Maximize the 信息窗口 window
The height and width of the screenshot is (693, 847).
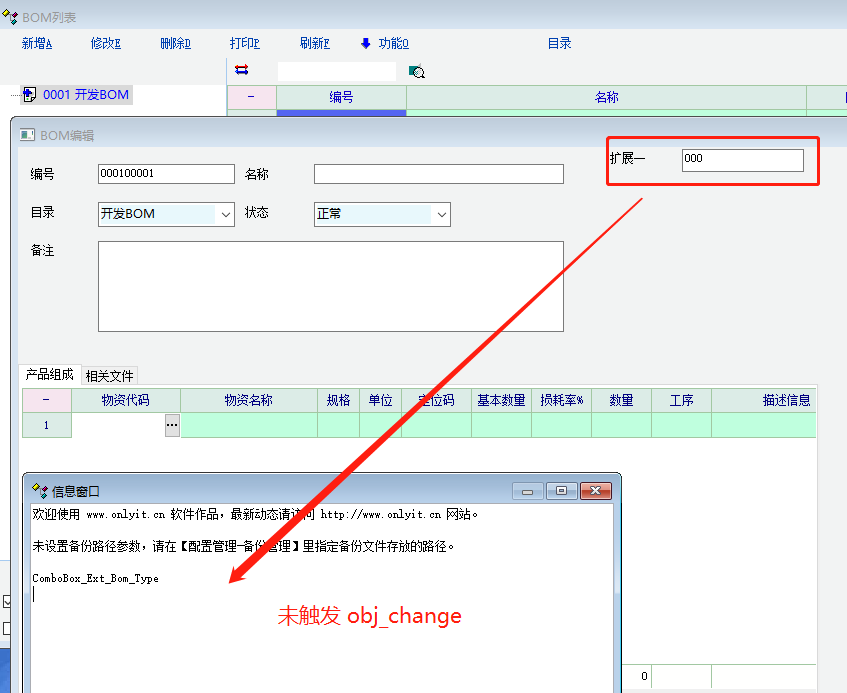tap(561, 491)
